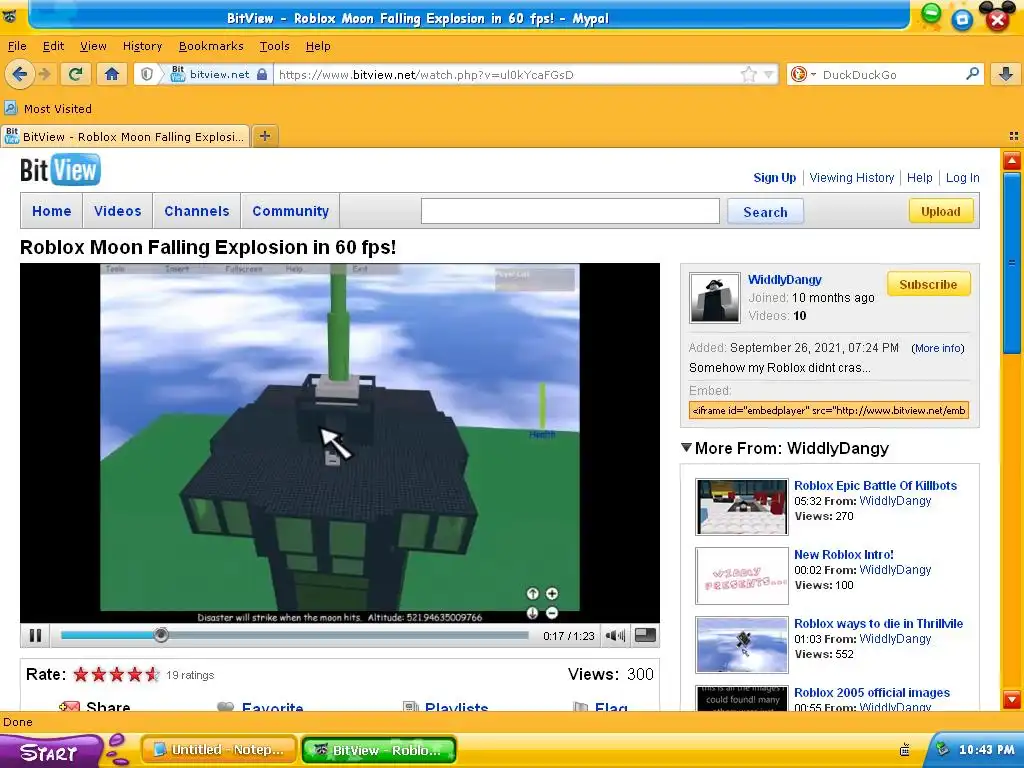
Task: Select the embed iframe code field
Action: (x=829, y=410)
